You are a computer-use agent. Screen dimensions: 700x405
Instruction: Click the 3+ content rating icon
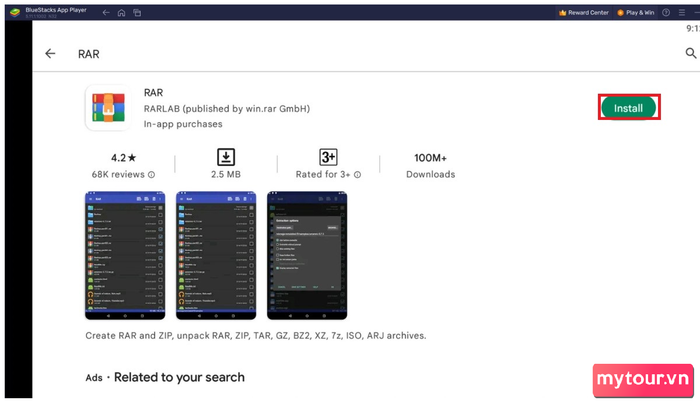328,157
